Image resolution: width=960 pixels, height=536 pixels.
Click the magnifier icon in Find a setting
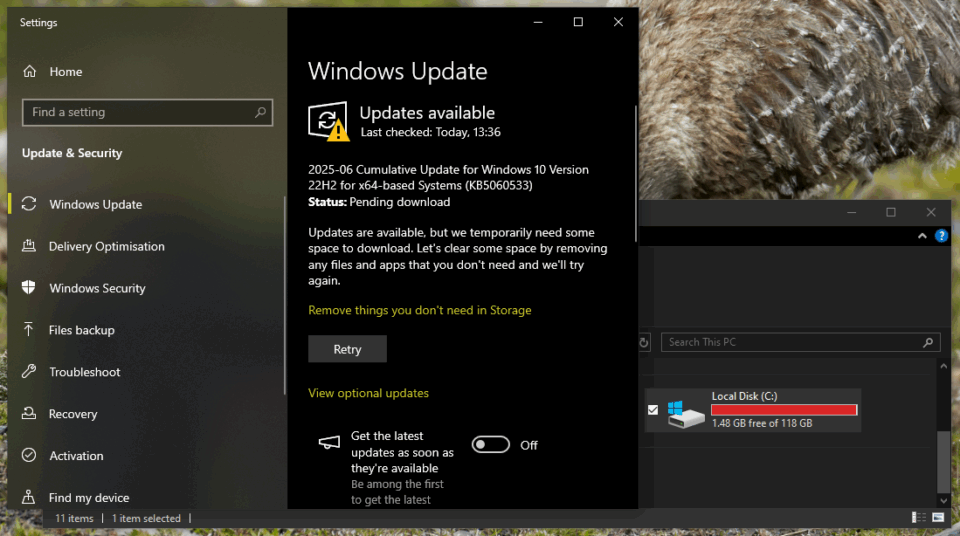260,112
